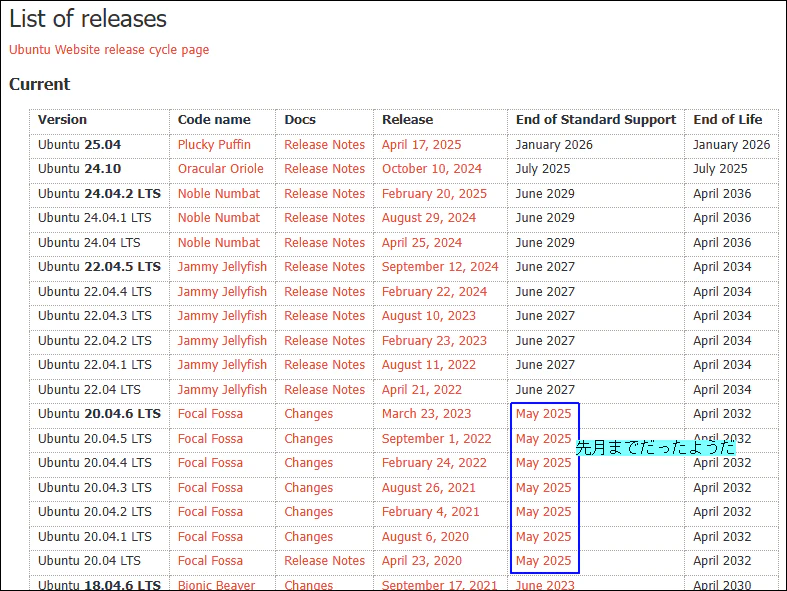Open Release Notes for Ubuntu 25.04
Image resolution: width=787 pixels, height=591 pixels.
[324, 145]
